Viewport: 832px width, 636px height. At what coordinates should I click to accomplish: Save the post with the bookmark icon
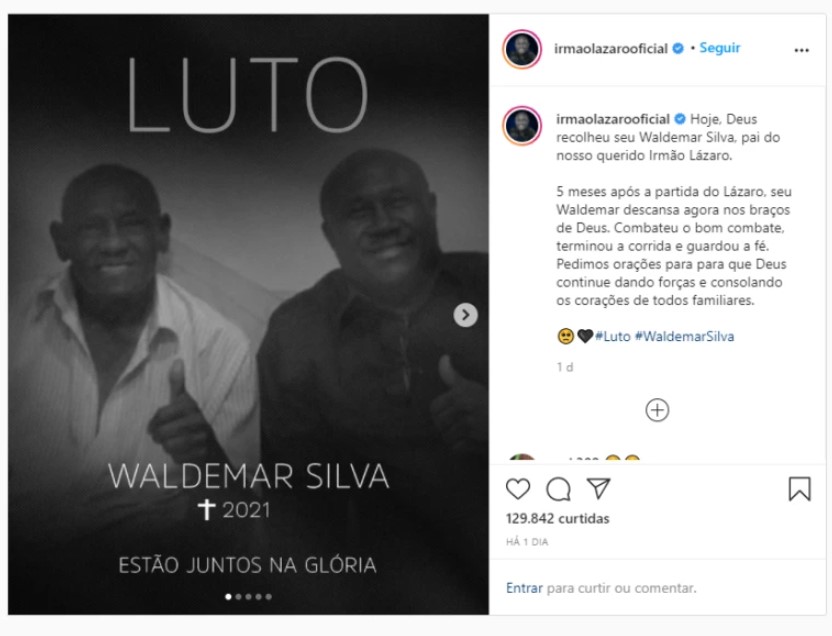800,489
